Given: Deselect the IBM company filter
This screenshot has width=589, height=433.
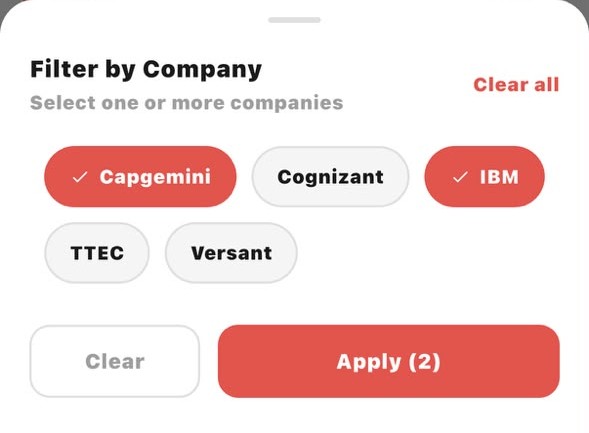Looking at the screenshot, I should 485,177.
